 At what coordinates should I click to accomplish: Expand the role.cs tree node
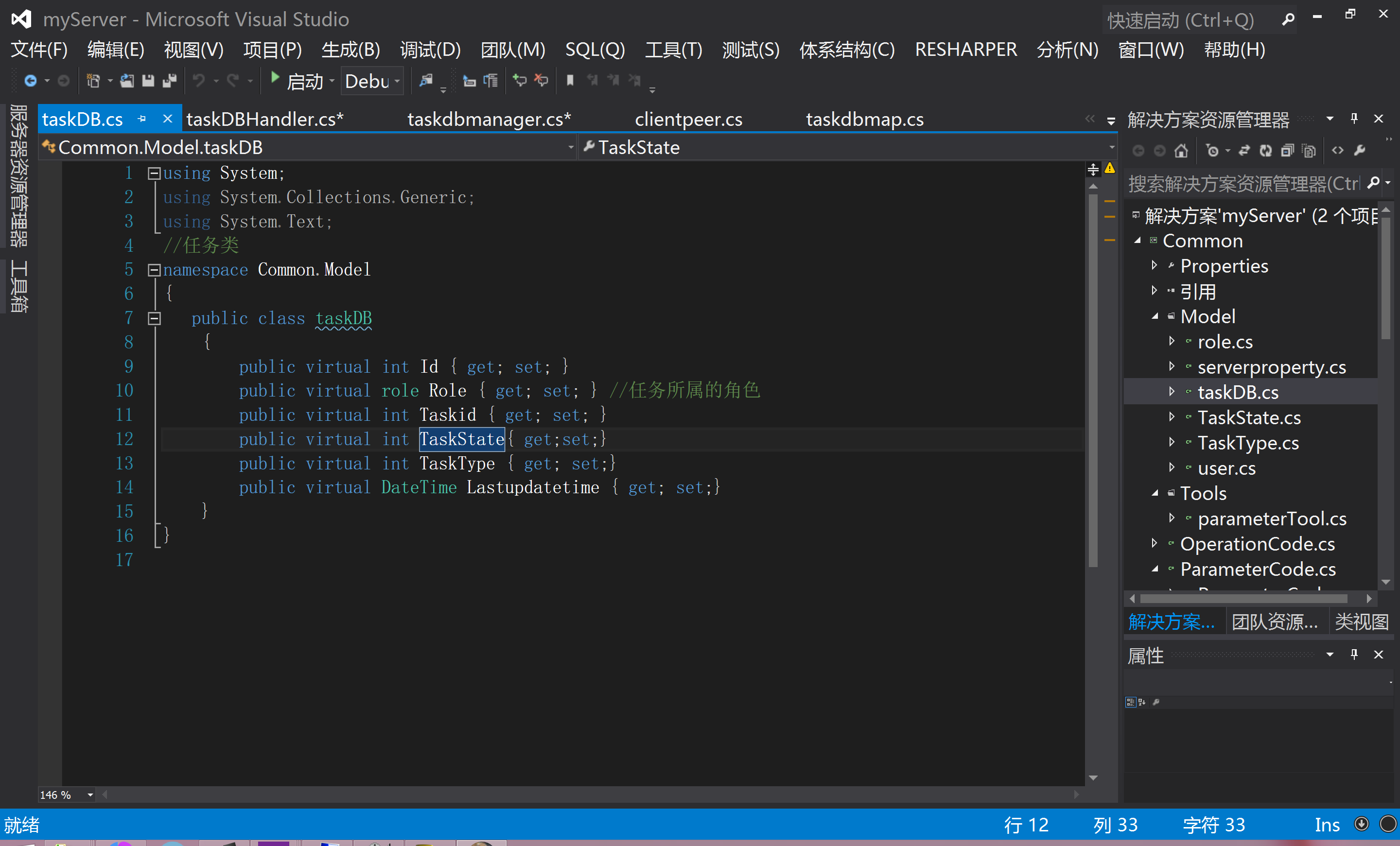[x=1172, y=341]
